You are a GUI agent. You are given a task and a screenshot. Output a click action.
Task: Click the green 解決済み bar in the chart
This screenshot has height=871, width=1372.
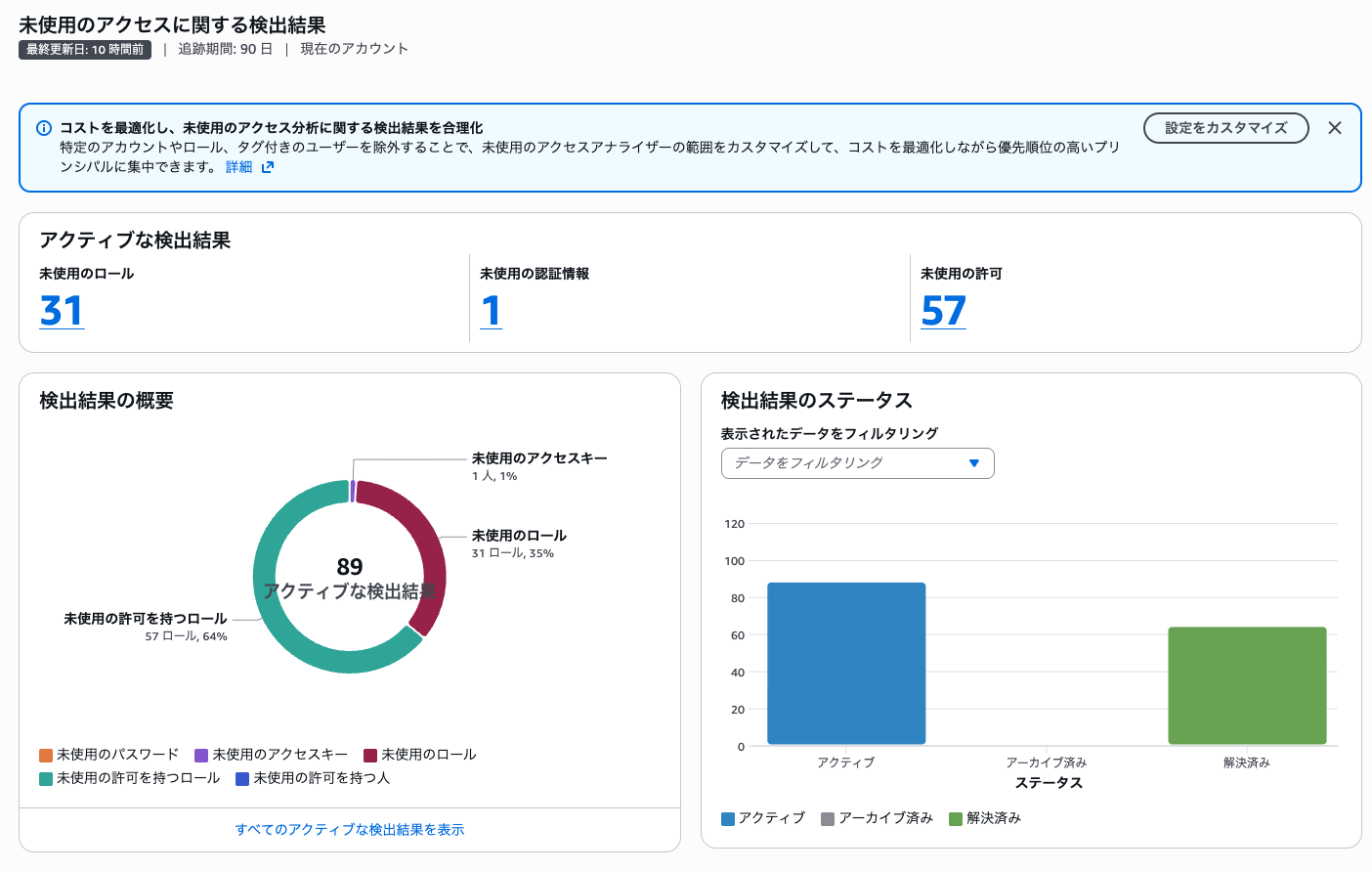(1247, 686)
